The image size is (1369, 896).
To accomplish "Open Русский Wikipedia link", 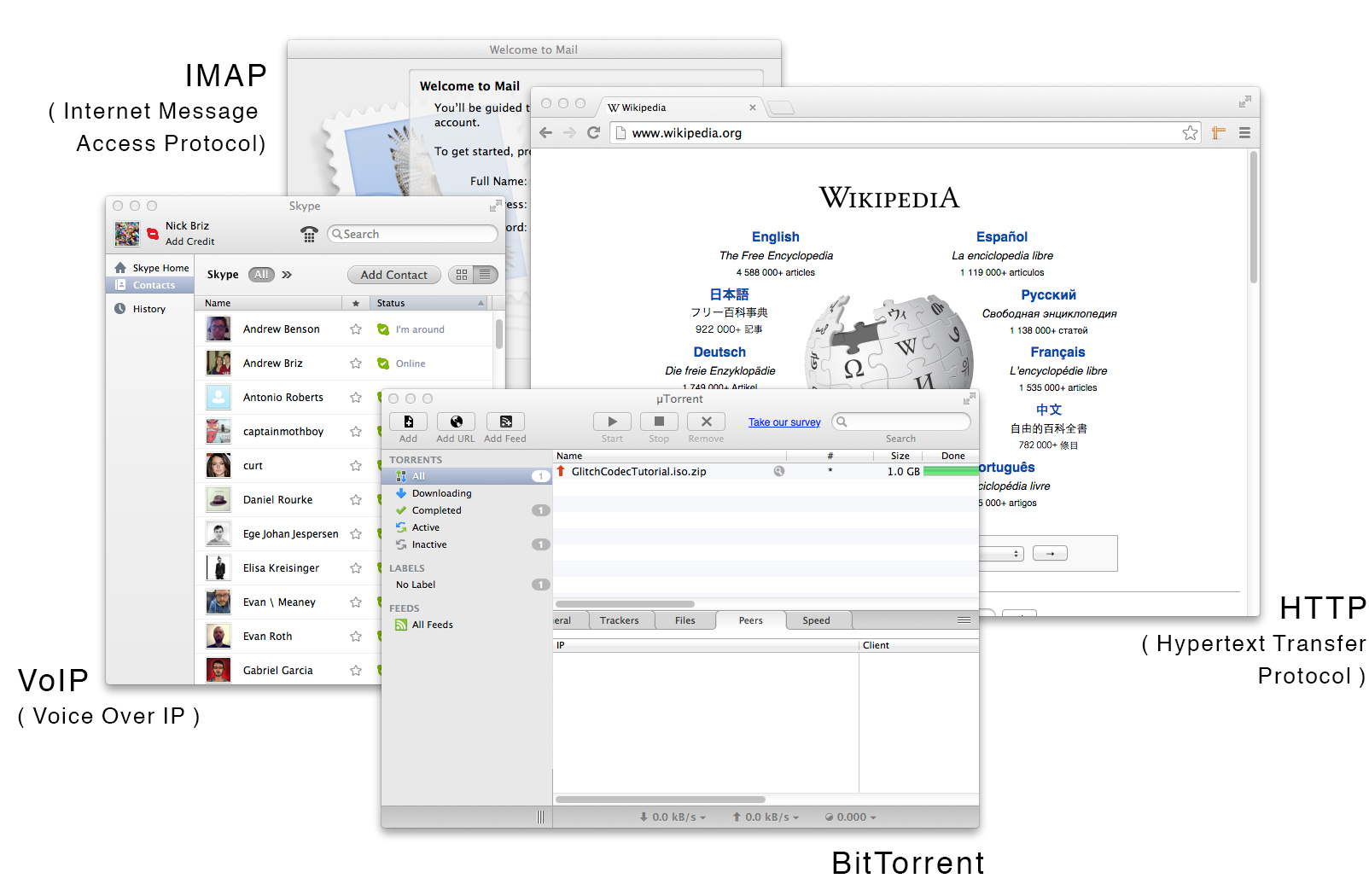I will (1048, 295).
